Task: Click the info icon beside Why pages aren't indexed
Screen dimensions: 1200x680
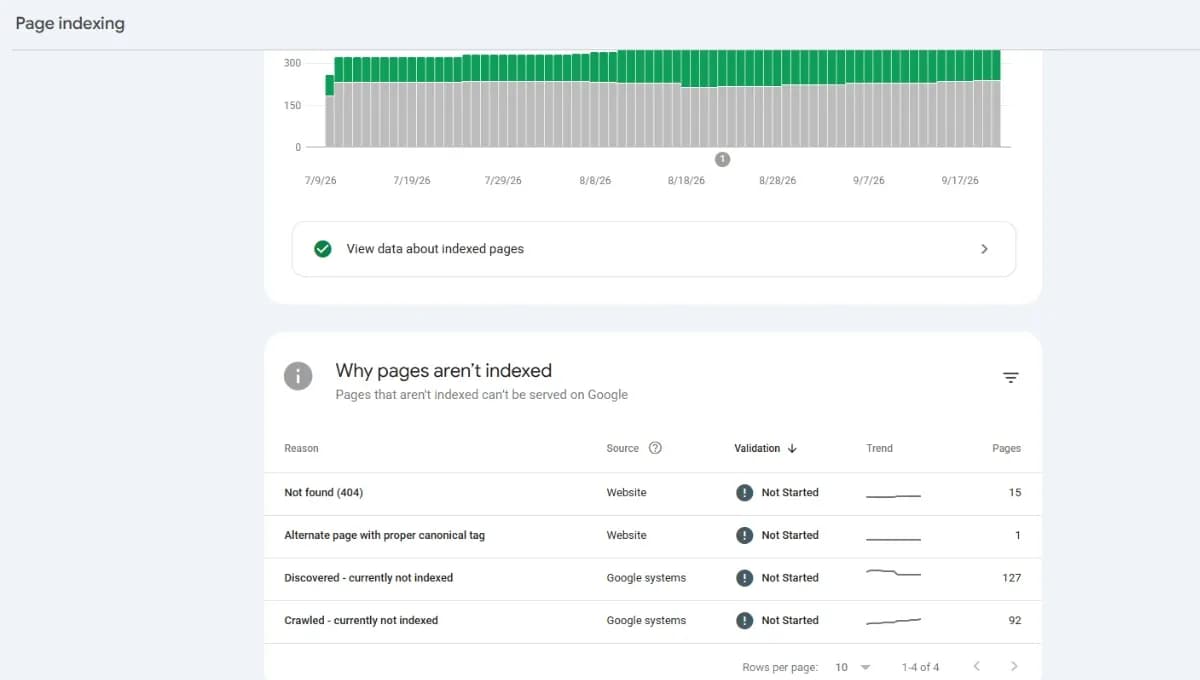Action: [x=298, y=376]
